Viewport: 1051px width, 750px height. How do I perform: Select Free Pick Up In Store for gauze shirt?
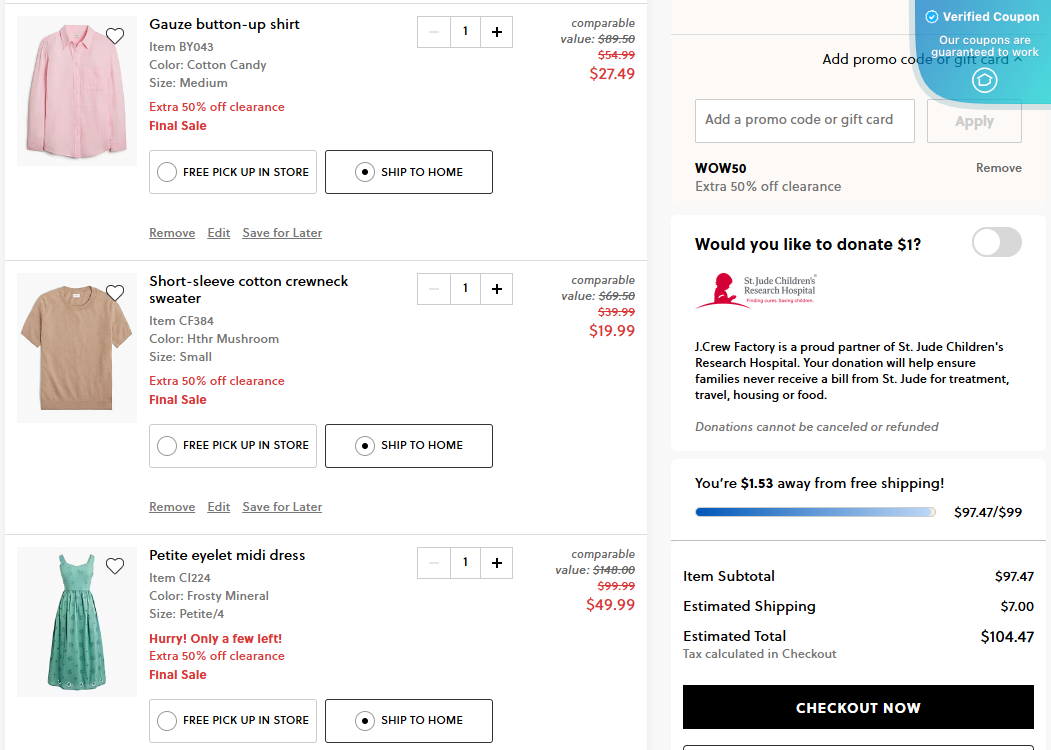point(233,172)
